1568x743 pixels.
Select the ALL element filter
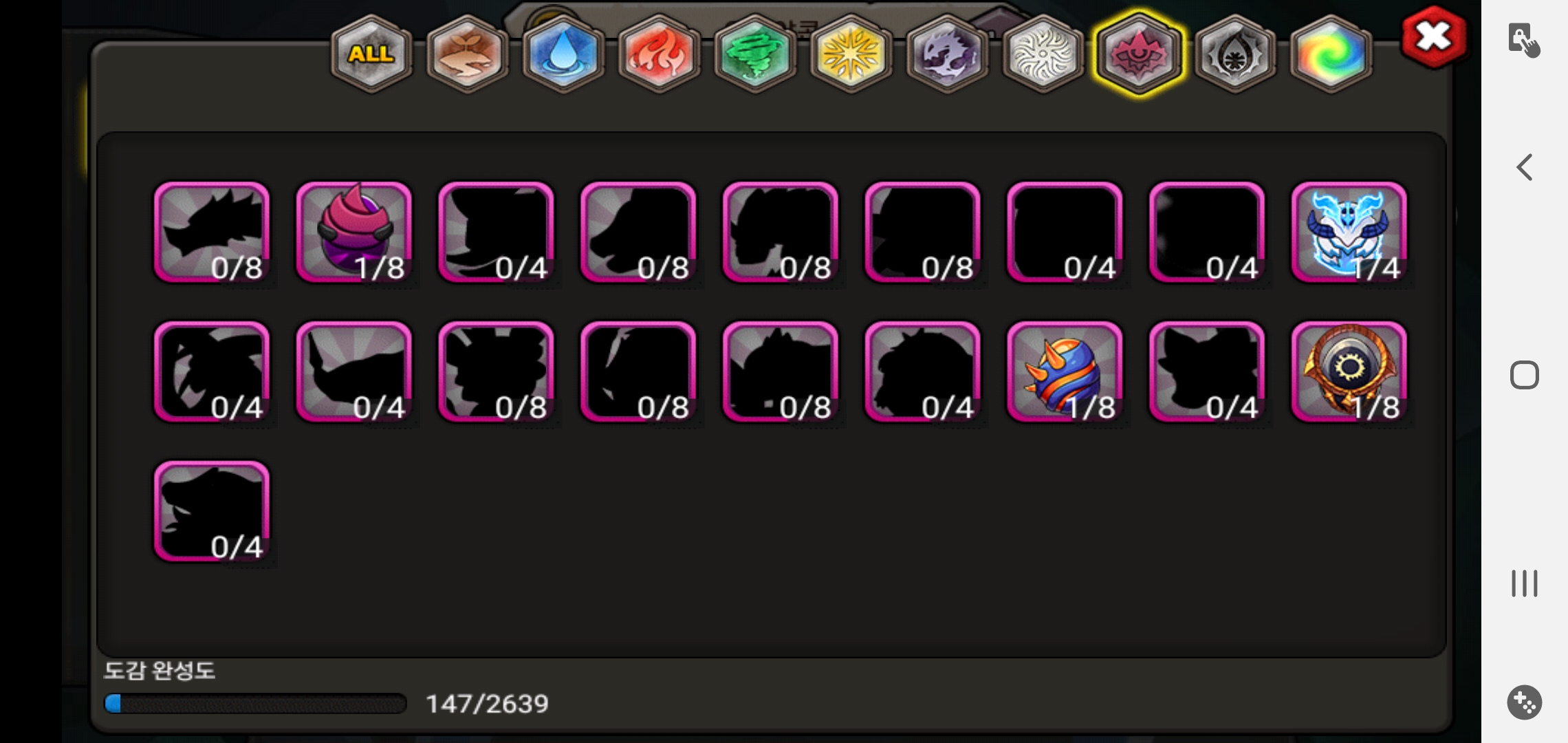(x=371, y=54)
